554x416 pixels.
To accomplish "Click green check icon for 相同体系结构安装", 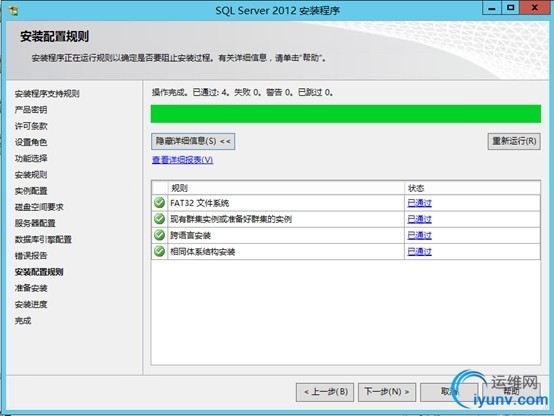I will point(159,252).
